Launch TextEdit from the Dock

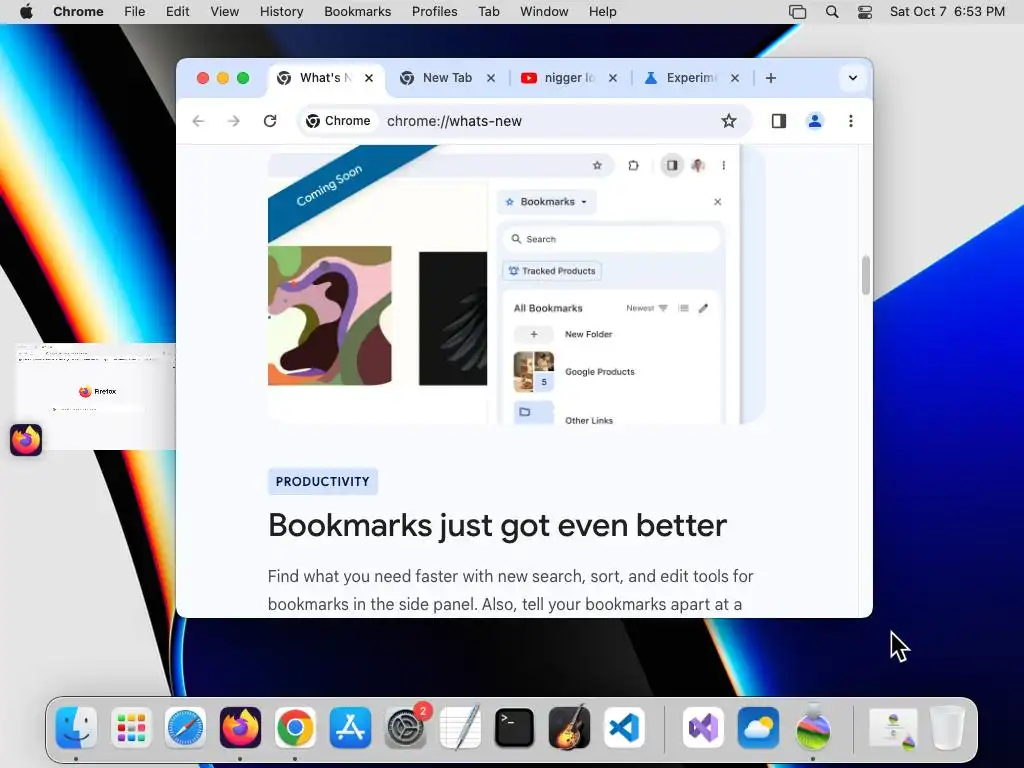tap(460, 728)
